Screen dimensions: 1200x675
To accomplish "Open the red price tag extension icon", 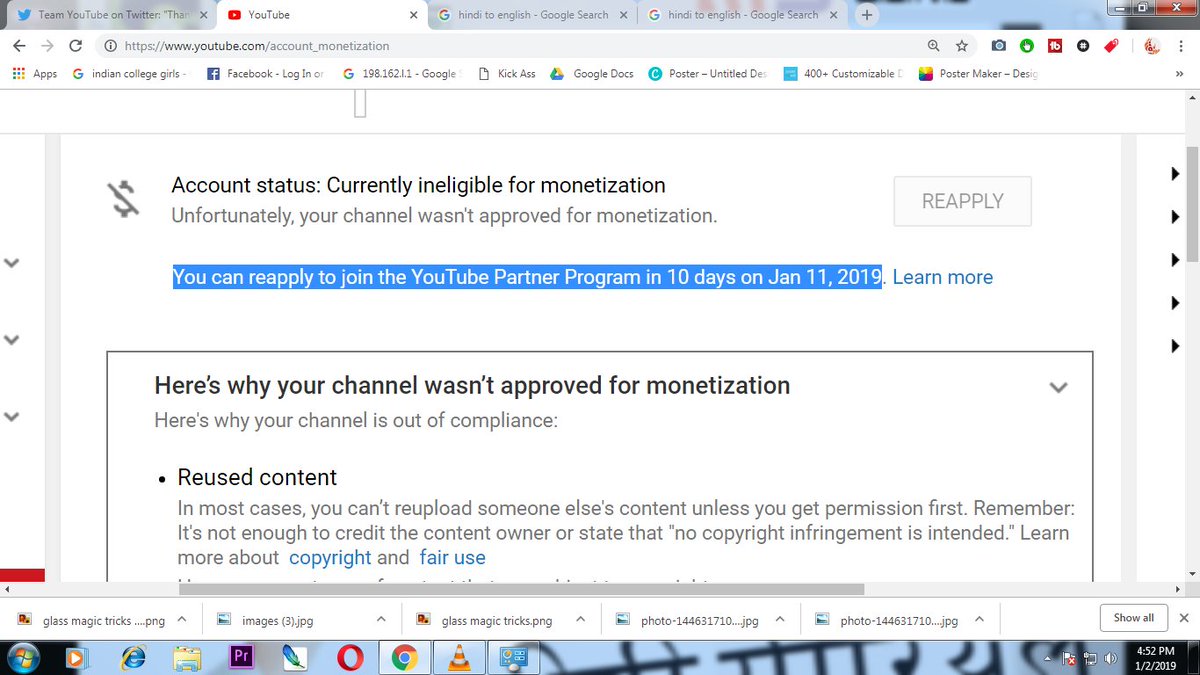I will point(1111,46).
